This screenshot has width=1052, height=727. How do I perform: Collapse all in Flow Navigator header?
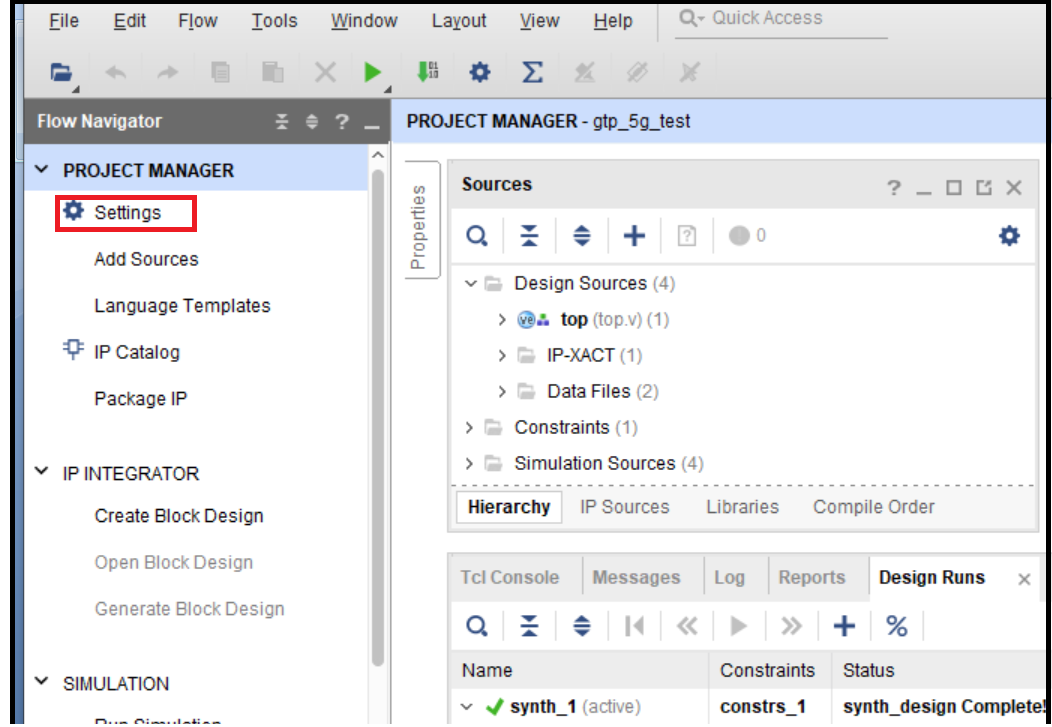(x=282, y=121)
